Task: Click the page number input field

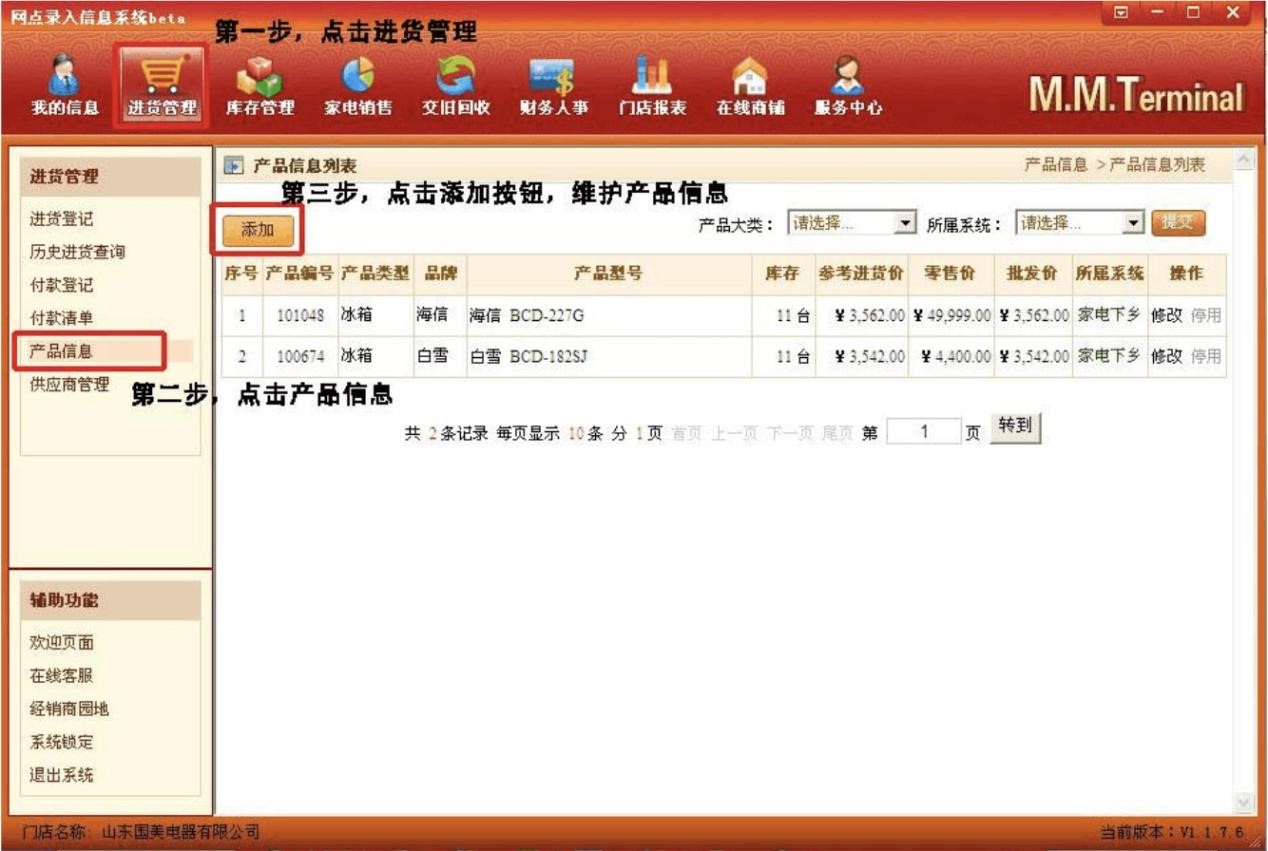Action: click(x=924, y=431)
